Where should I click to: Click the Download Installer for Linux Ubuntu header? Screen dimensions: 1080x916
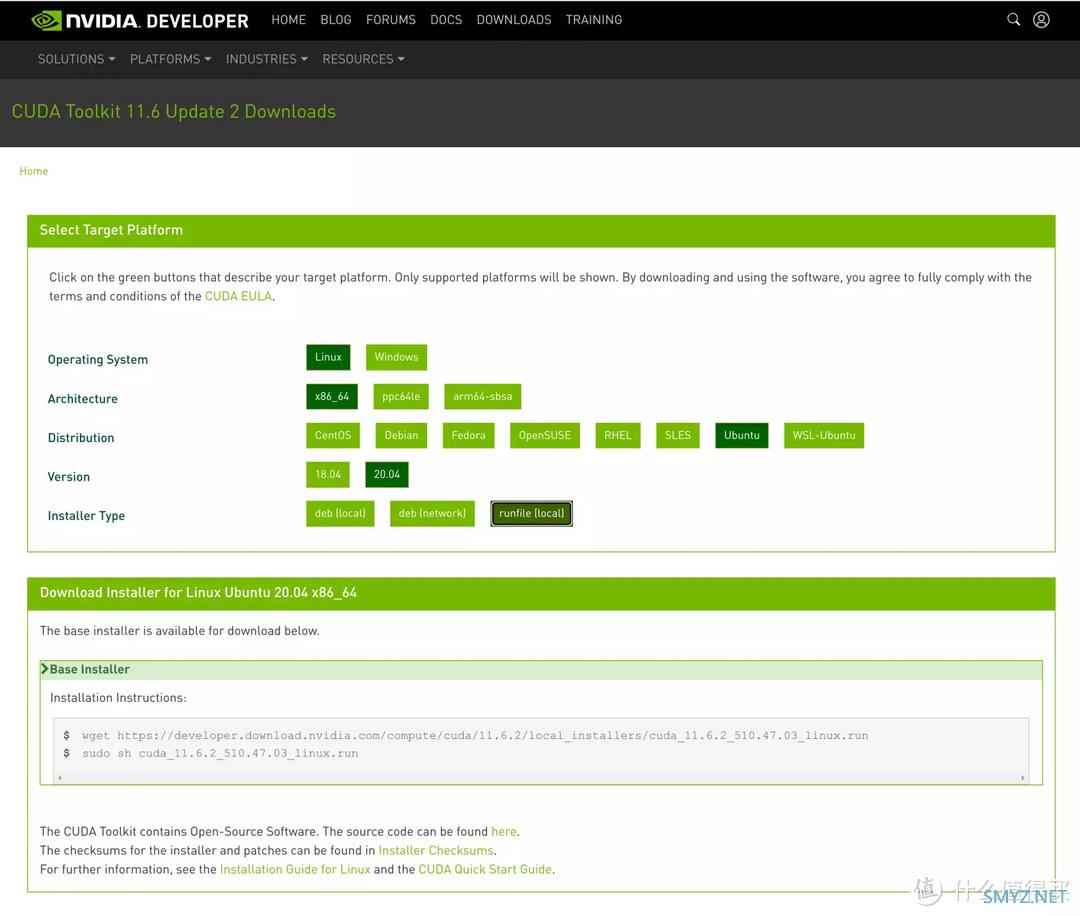198,592
